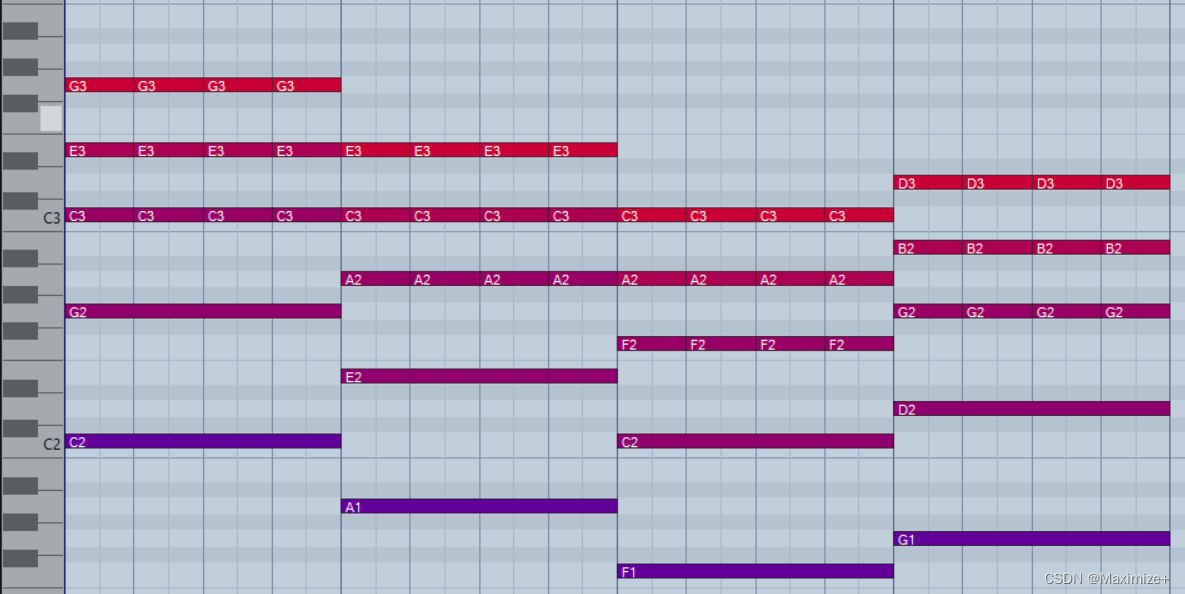Select the third F2 note
Screen dimensions: 1185x594
point(791,344)
